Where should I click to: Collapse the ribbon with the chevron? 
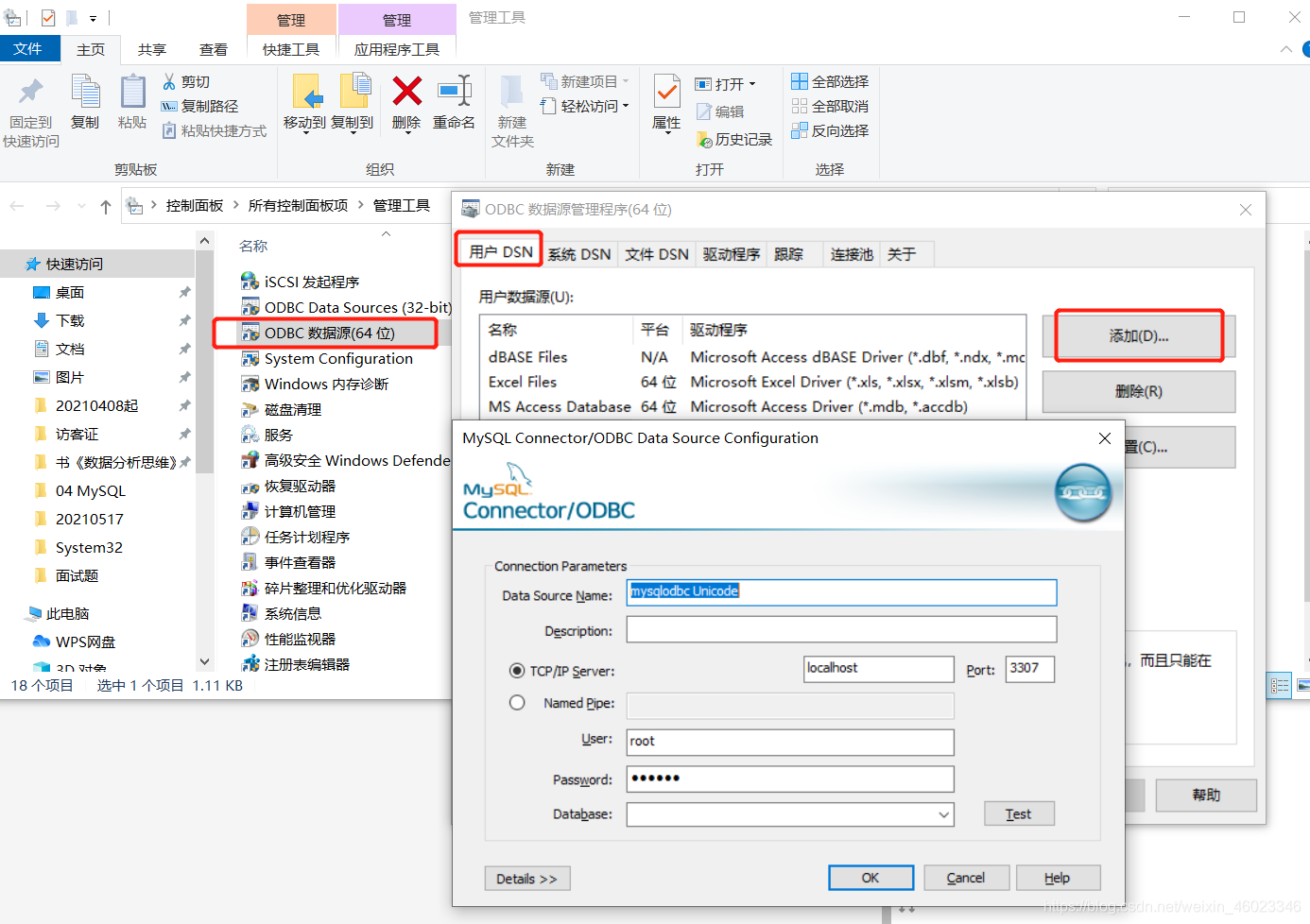(x=1285, y=49)
